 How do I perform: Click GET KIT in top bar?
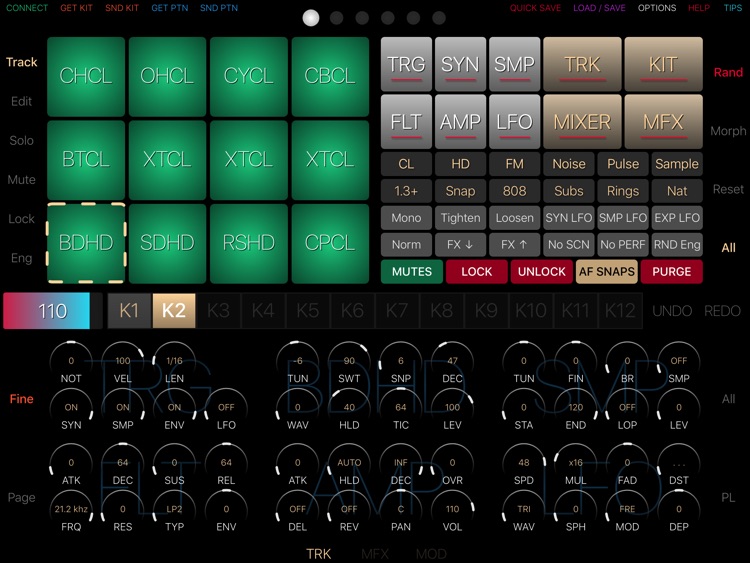[76, 8]
